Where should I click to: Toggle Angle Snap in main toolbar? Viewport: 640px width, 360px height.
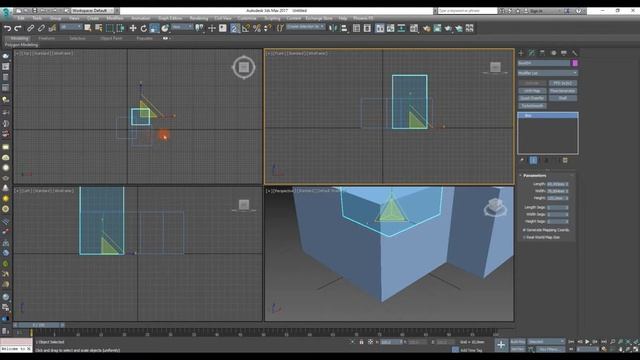(246, 28)
